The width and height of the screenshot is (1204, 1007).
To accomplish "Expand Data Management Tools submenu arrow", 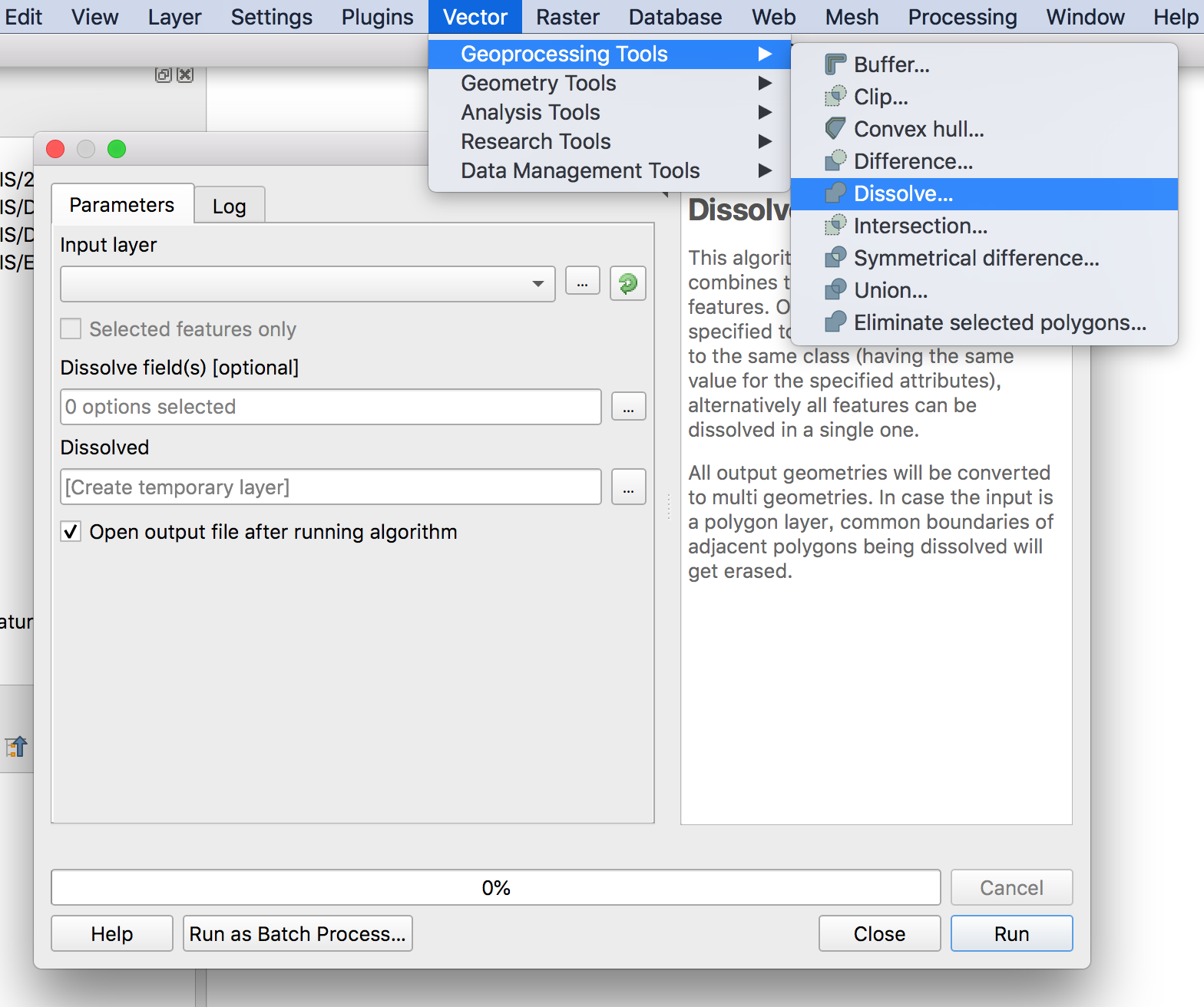I will click(x=765, y=170).
